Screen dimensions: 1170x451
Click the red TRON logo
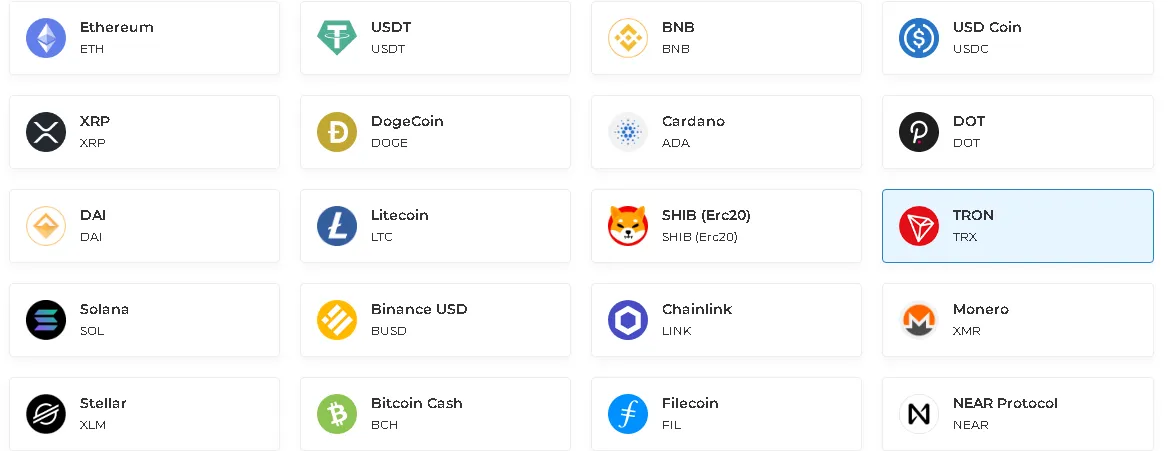coord(919,226)
